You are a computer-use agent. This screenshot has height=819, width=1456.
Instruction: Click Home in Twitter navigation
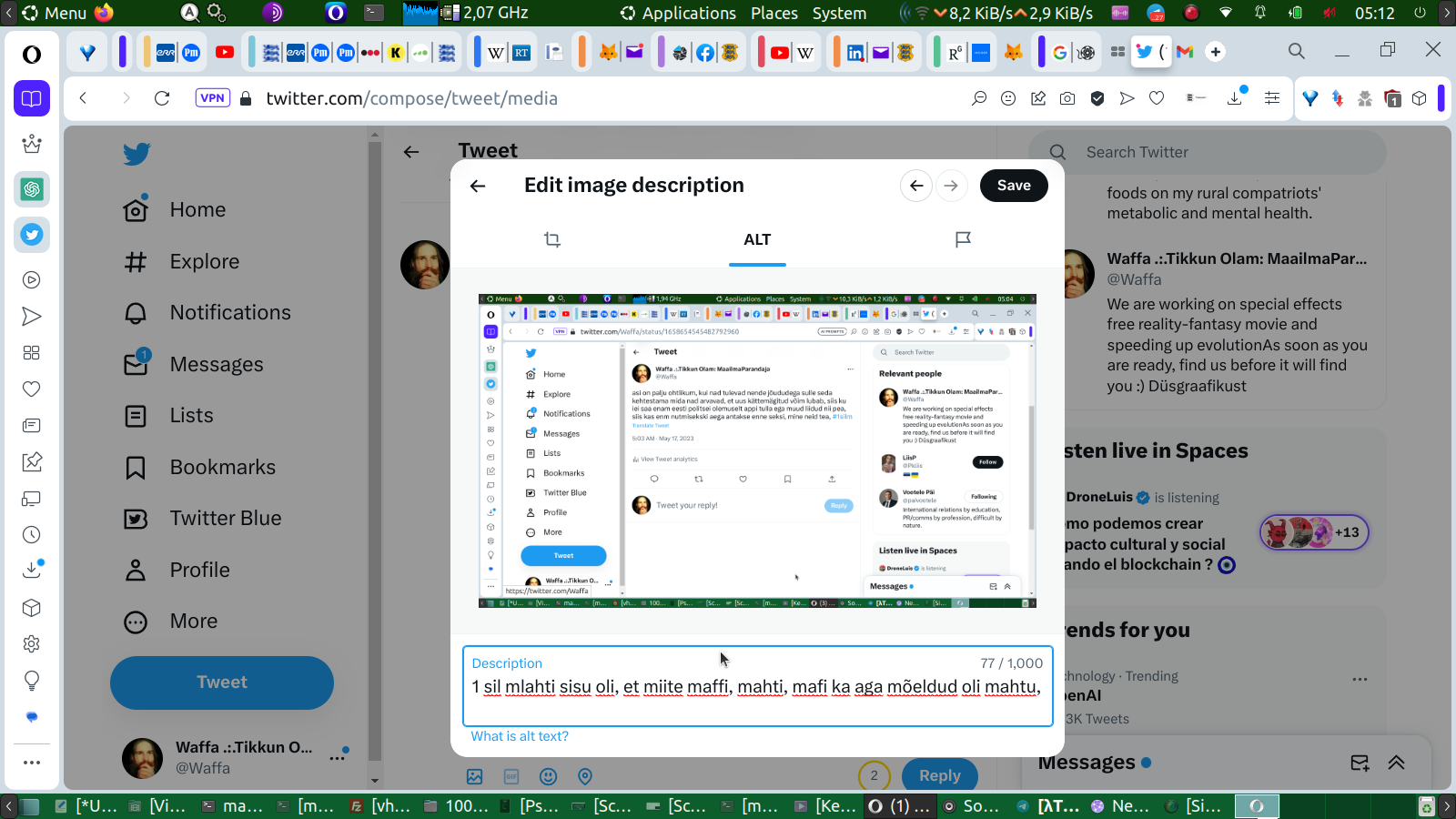175,209
